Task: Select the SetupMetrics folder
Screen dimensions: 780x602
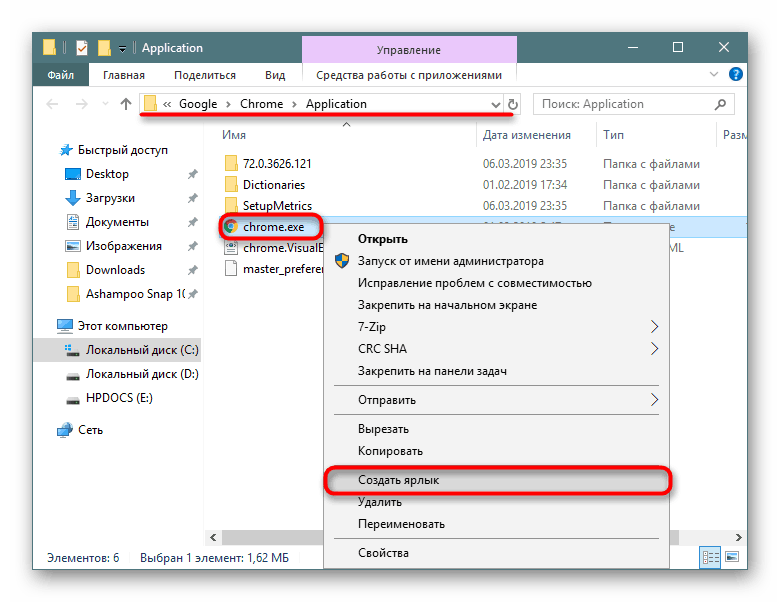Action: pyautogui.click(x=277, y=205)
